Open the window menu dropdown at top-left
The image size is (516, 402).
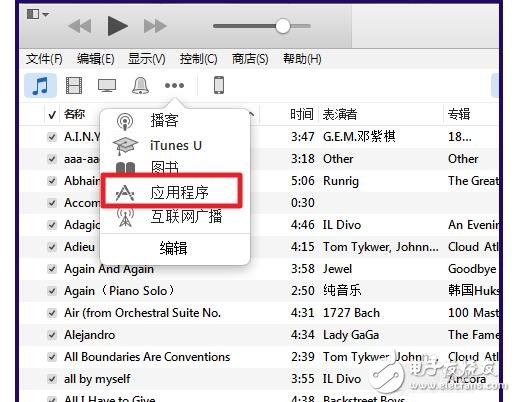(38, 14)
